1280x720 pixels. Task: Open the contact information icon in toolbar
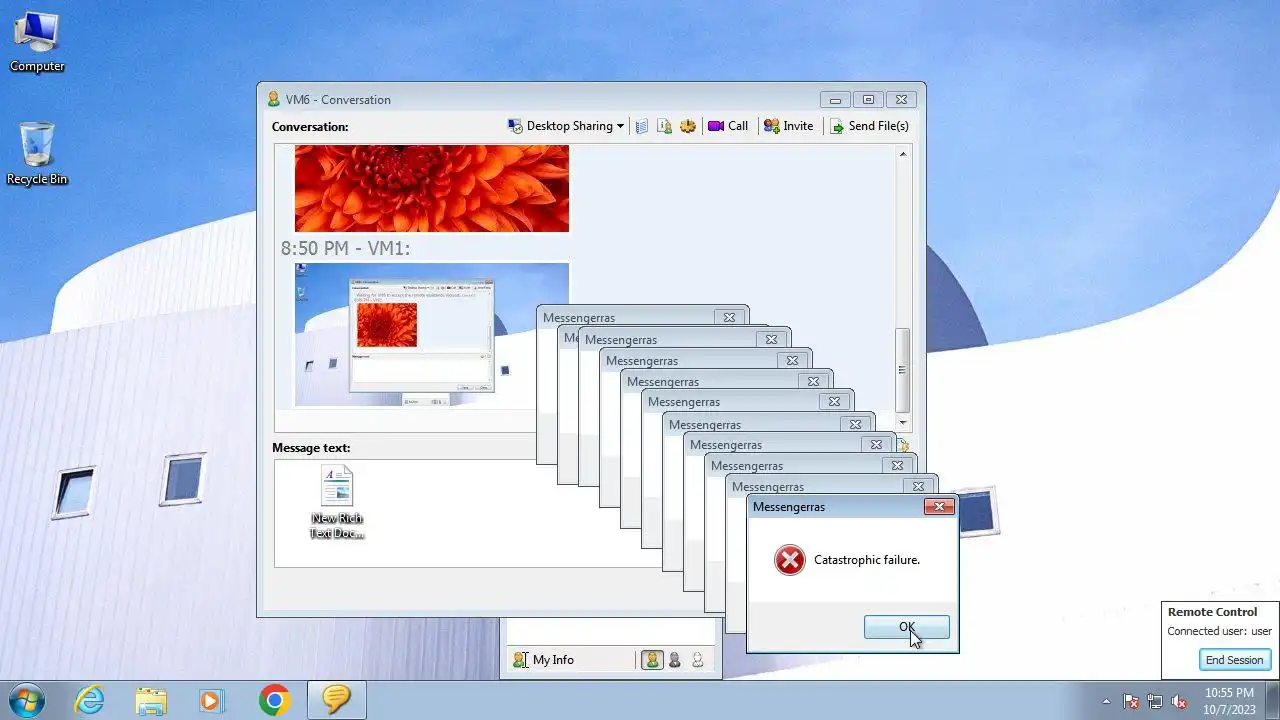tap(664, 126)
